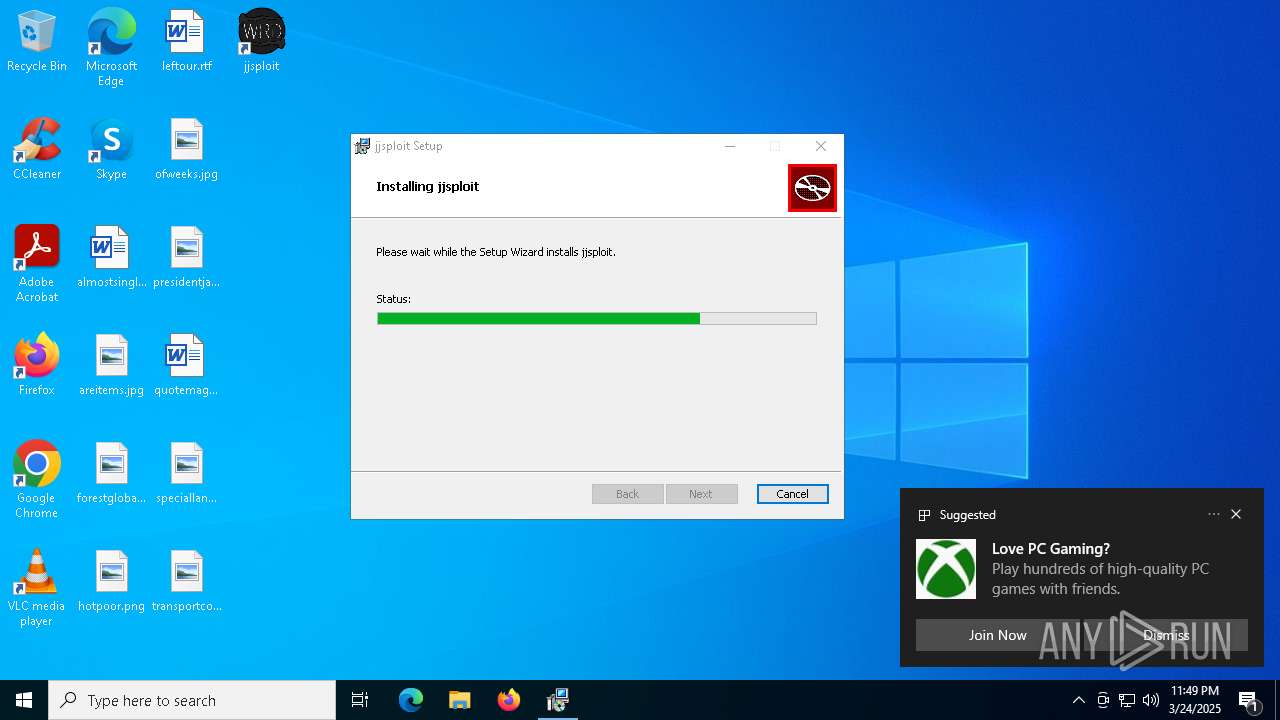
Task: Click the disabled Back button
Action: click(x=628, y=494)
